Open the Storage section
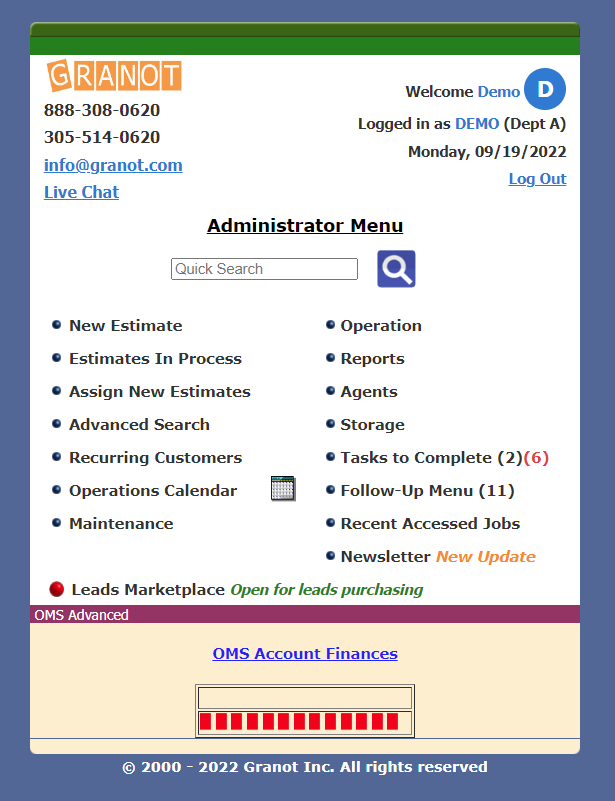The width and height of the screenshot is (615, 801). [372, 425]
